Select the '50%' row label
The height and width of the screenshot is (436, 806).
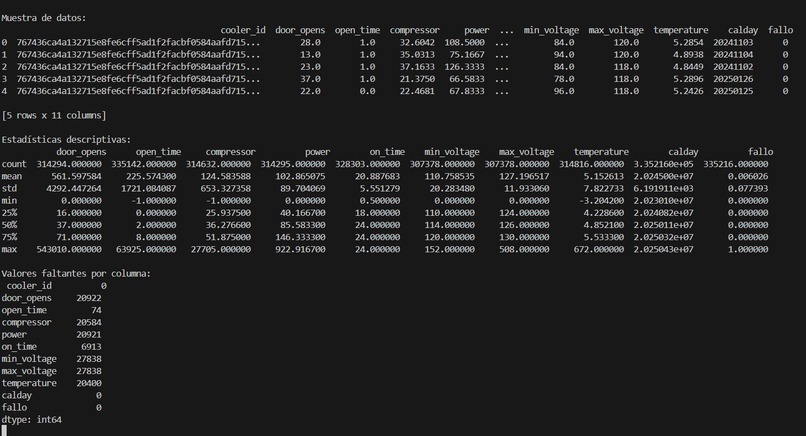coord(9,225)
